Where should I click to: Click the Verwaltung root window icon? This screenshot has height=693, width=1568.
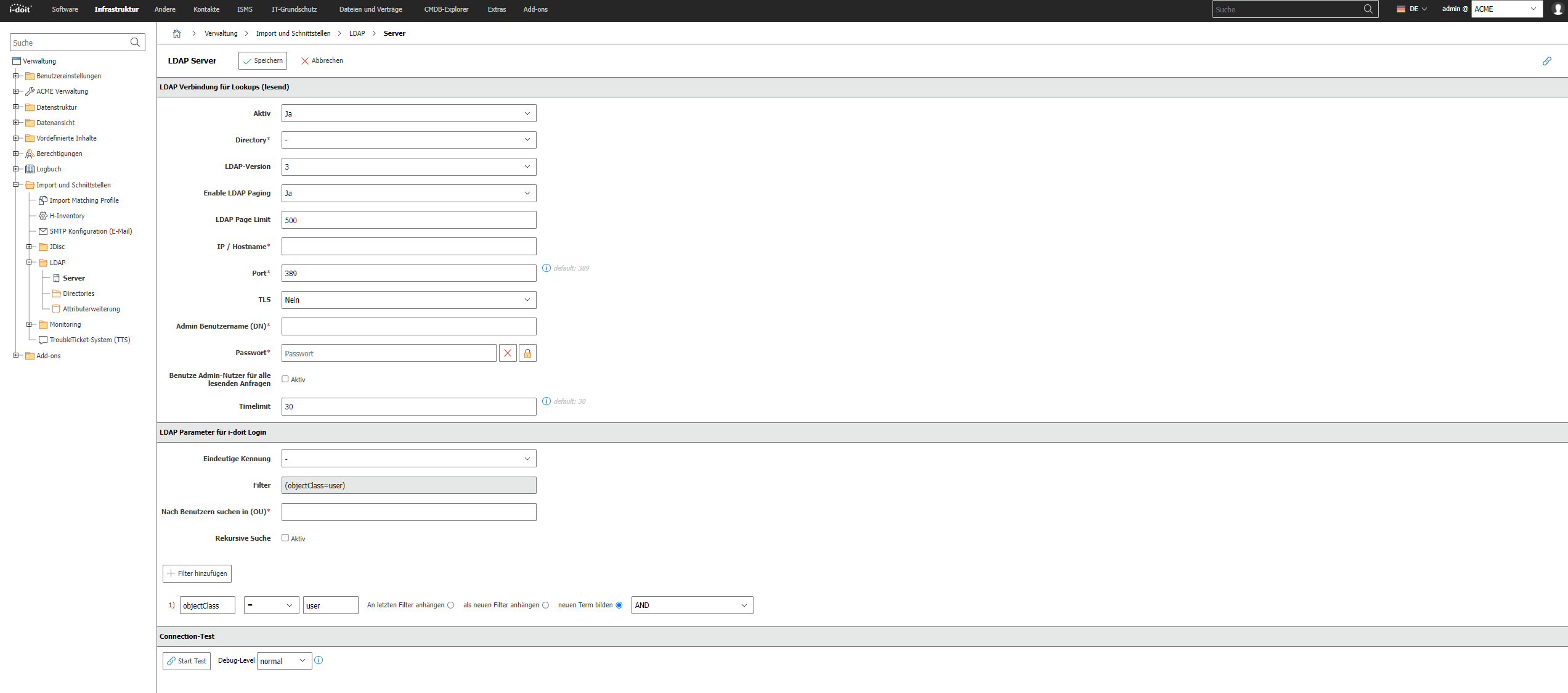click(17, 61)
